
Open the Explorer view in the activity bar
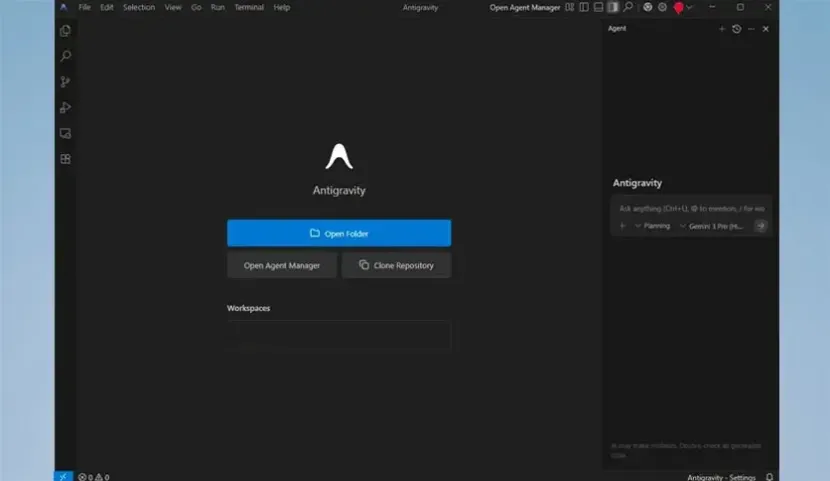tap(65, 31)
